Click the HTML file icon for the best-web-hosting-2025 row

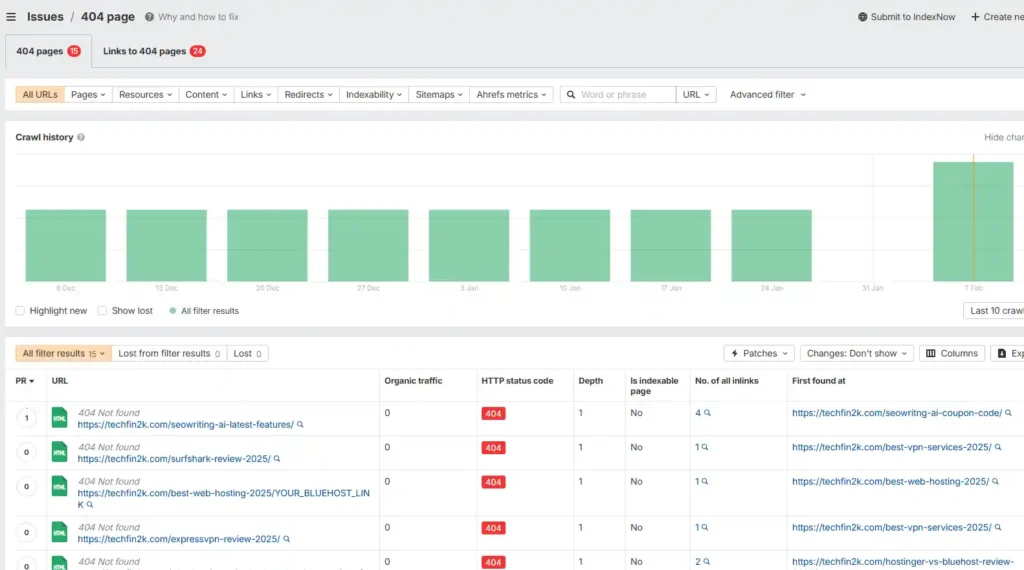(x=59, y=486)
